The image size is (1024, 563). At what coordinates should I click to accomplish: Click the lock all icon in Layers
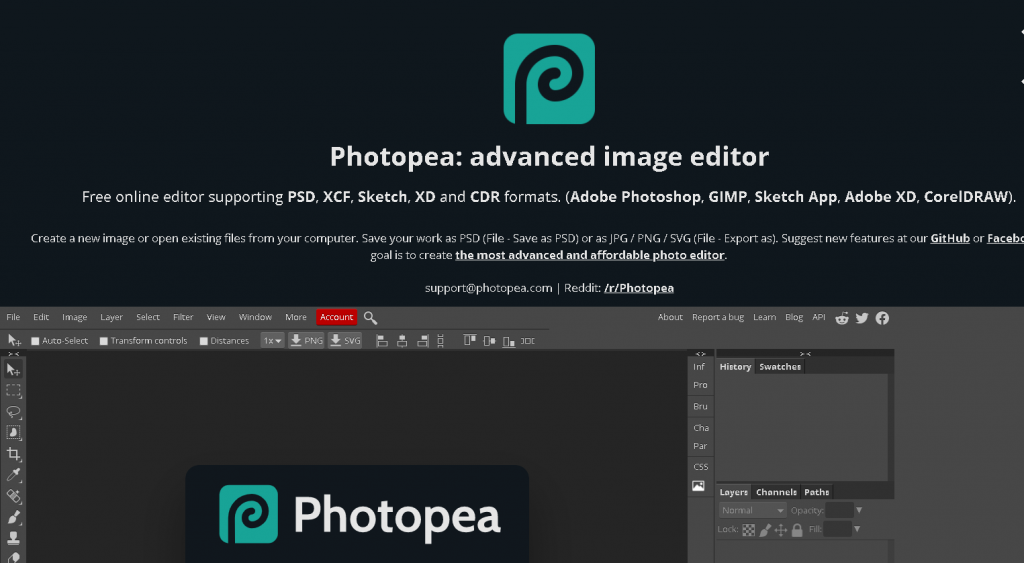(797, 529)
